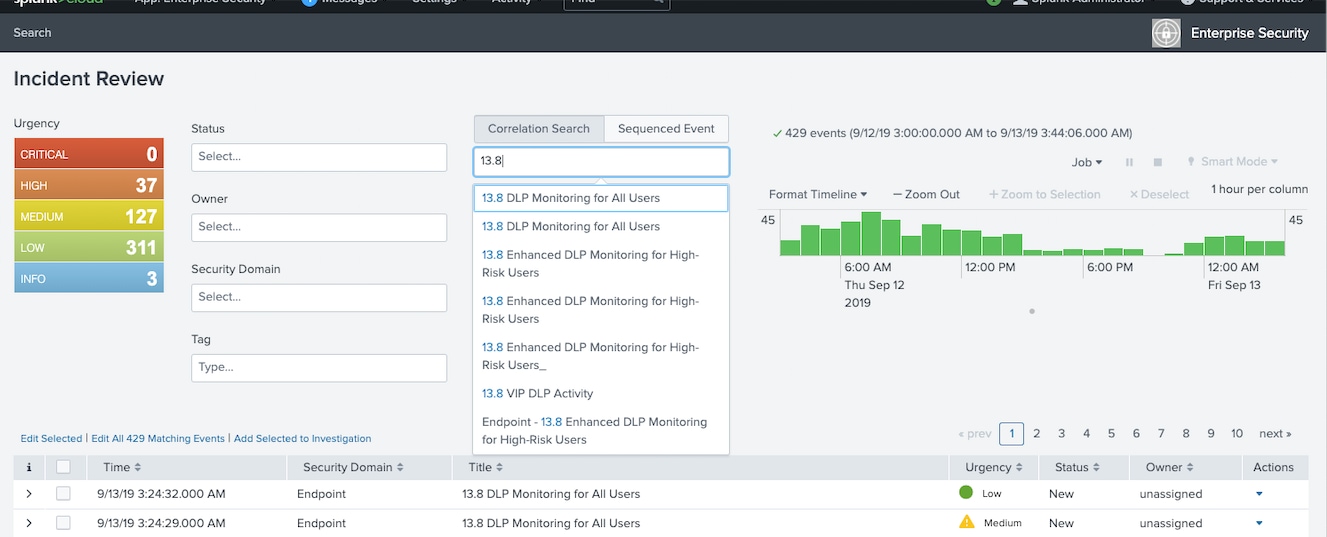Click the info column header icon
The image size is (1327, 537).
(28, 467)
